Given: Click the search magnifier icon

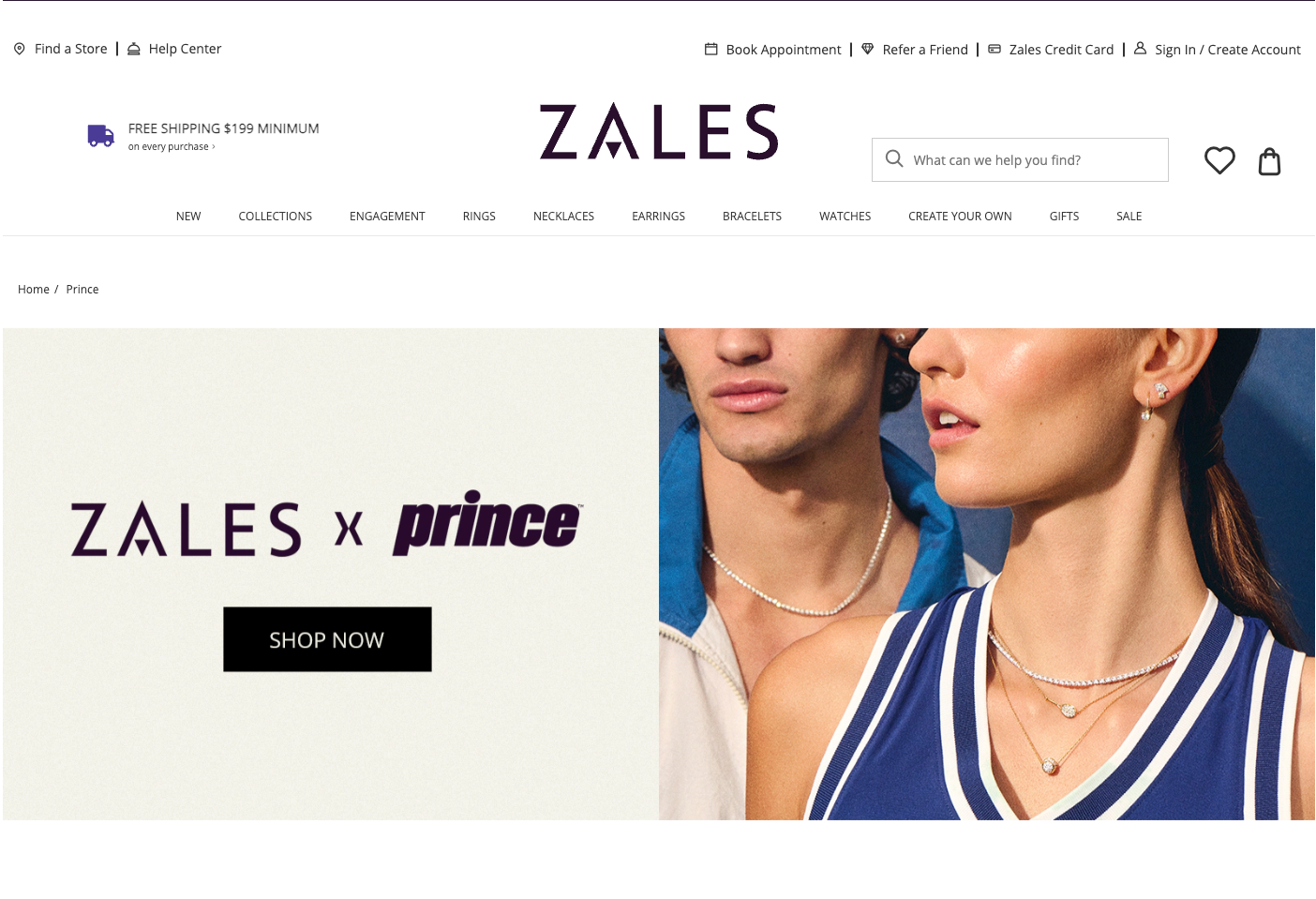Looking at the screenshot, I should pos(894,159).
